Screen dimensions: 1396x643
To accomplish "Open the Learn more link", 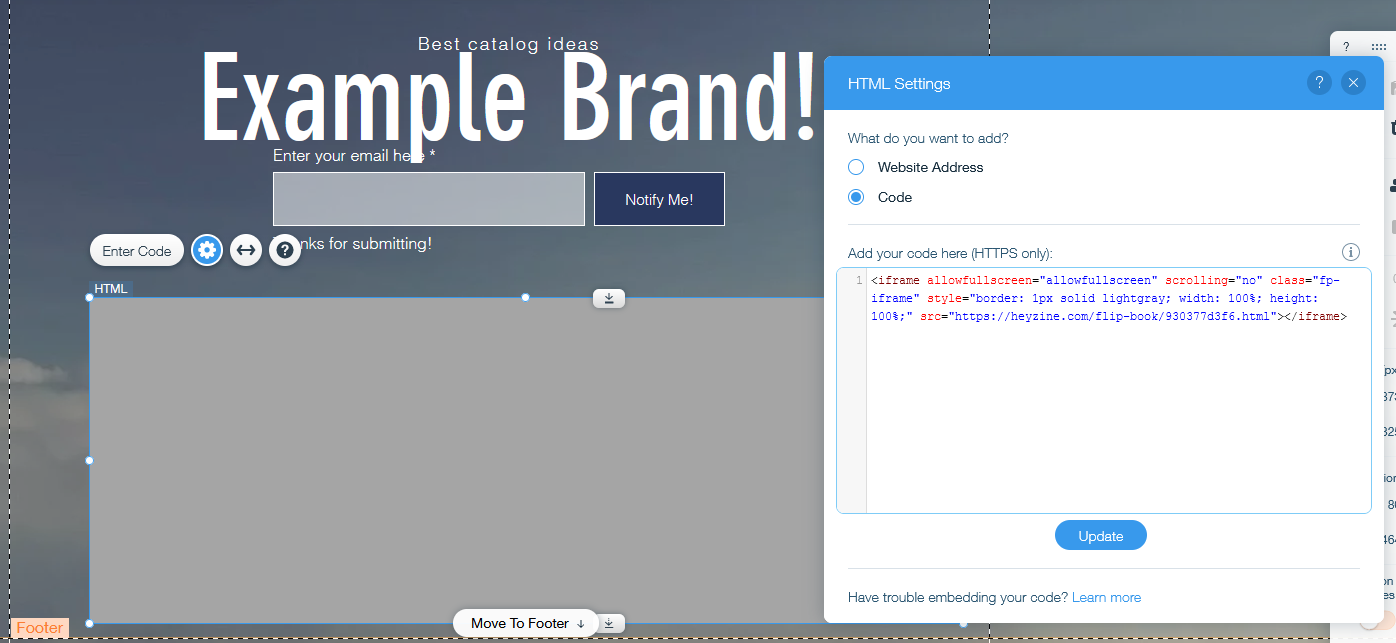I will point(1106,597).
